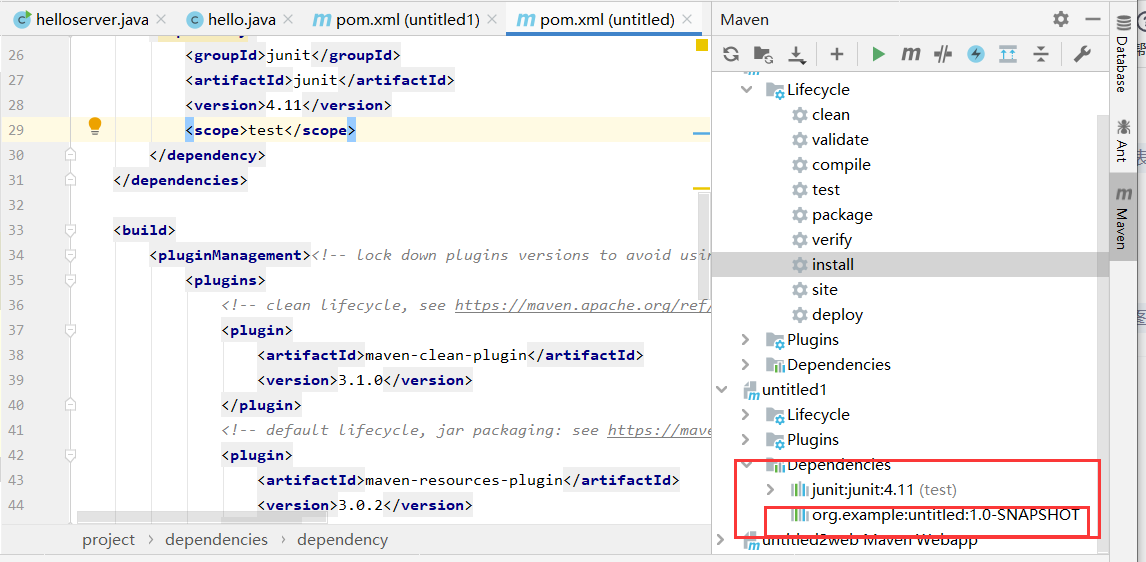1146x562 pixels.
Task: Expand untitled2web Maven Webapp project
Action: (x=722, y=540)
